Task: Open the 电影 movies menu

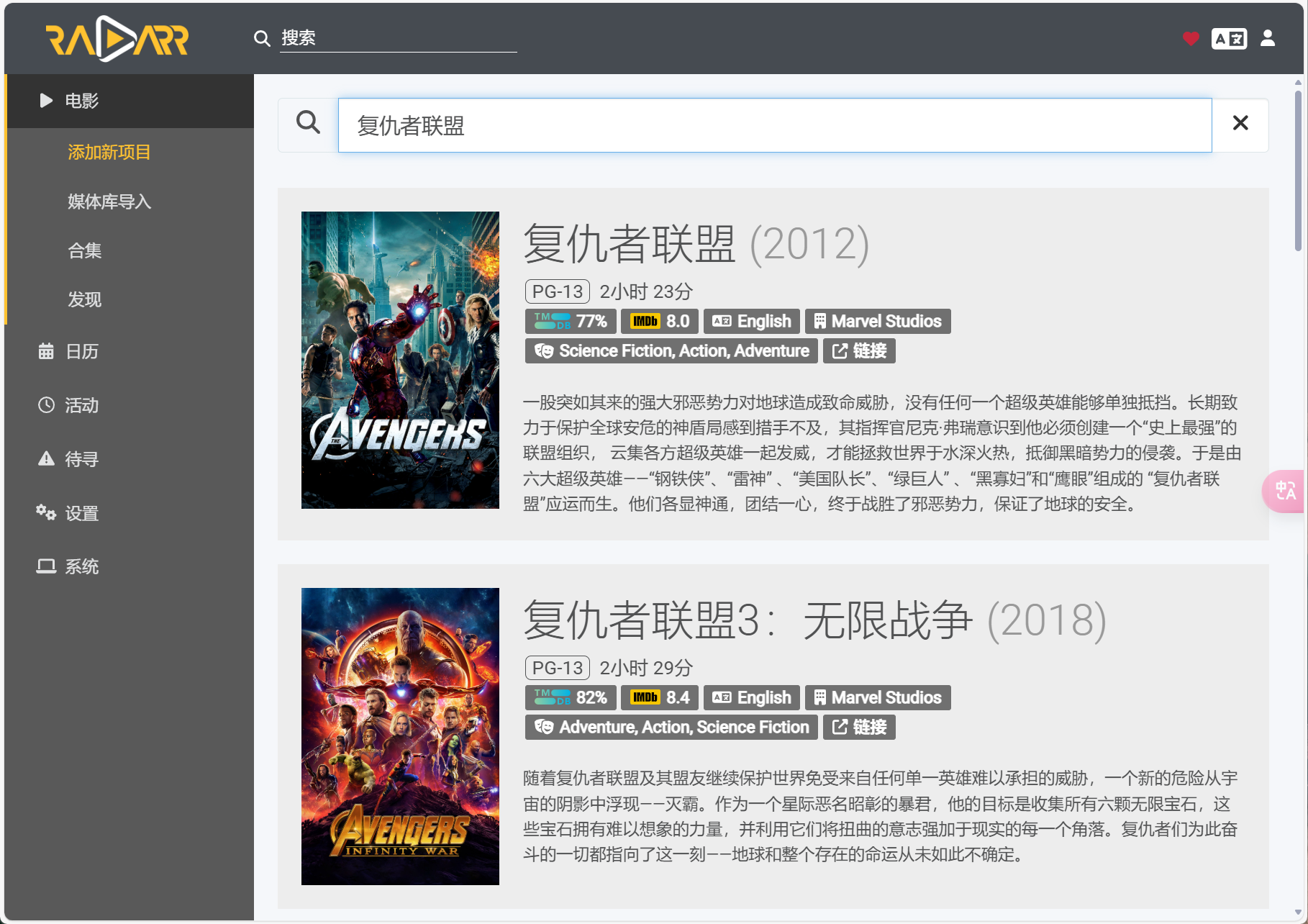Action: (x=130, y=101)
